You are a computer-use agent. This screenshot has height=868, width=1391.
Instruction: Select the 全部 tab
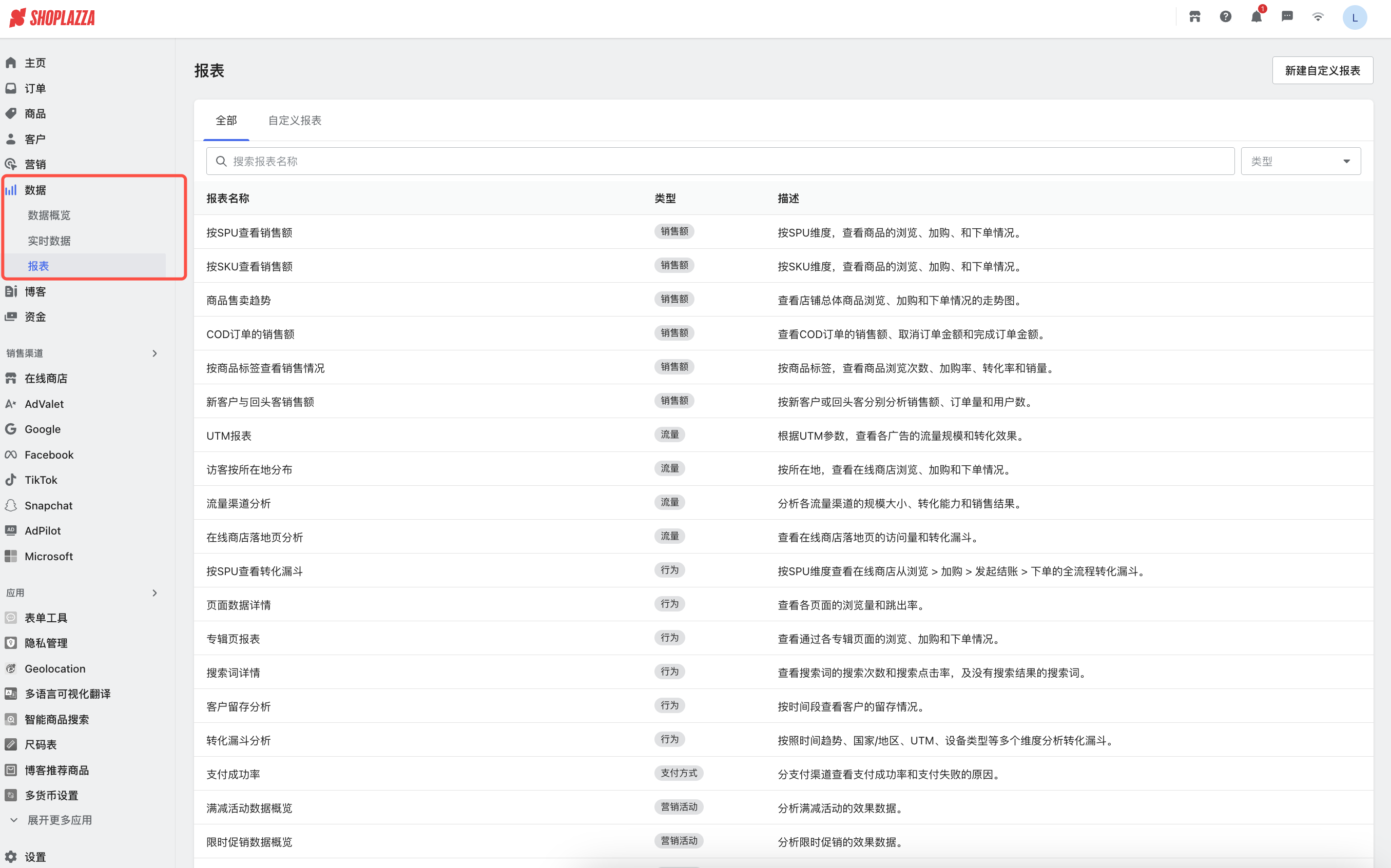click(226, 121)
